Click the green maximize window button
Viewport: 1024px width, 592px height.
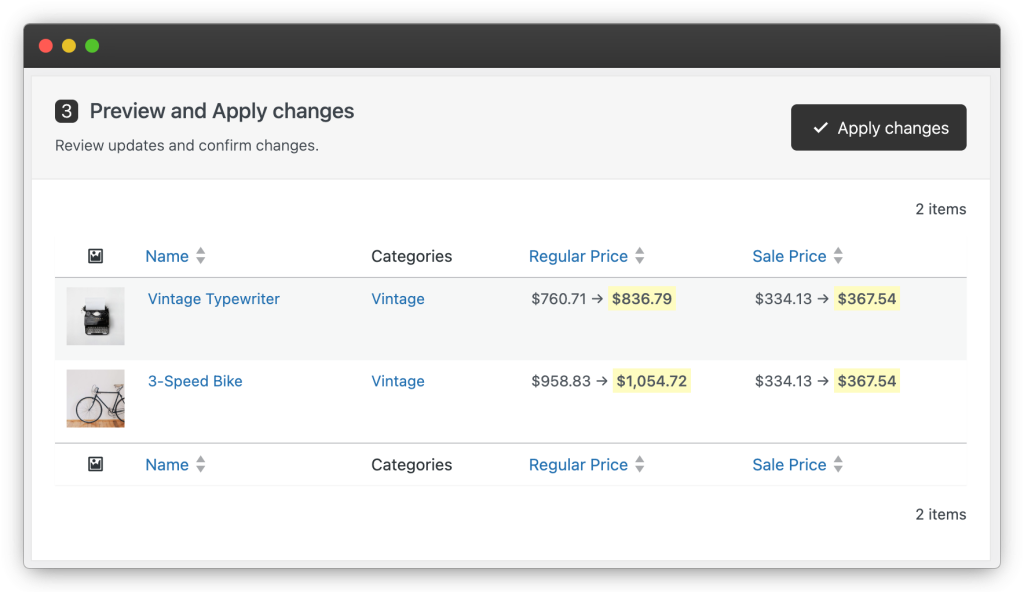pyautogui.click(x=92, y=46)
